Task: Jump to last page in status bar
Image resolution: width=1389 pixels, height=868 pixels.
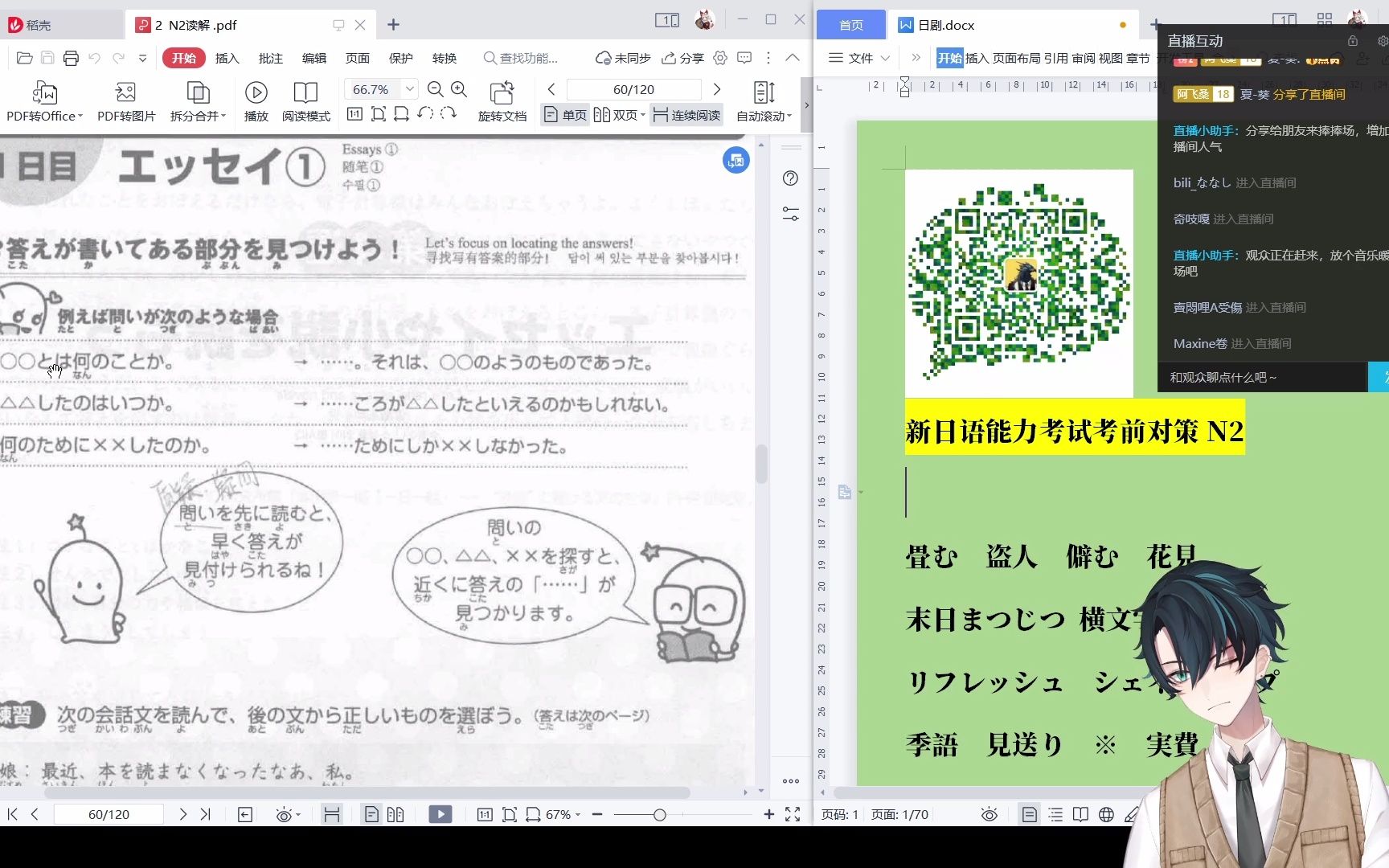Action: 206,814
